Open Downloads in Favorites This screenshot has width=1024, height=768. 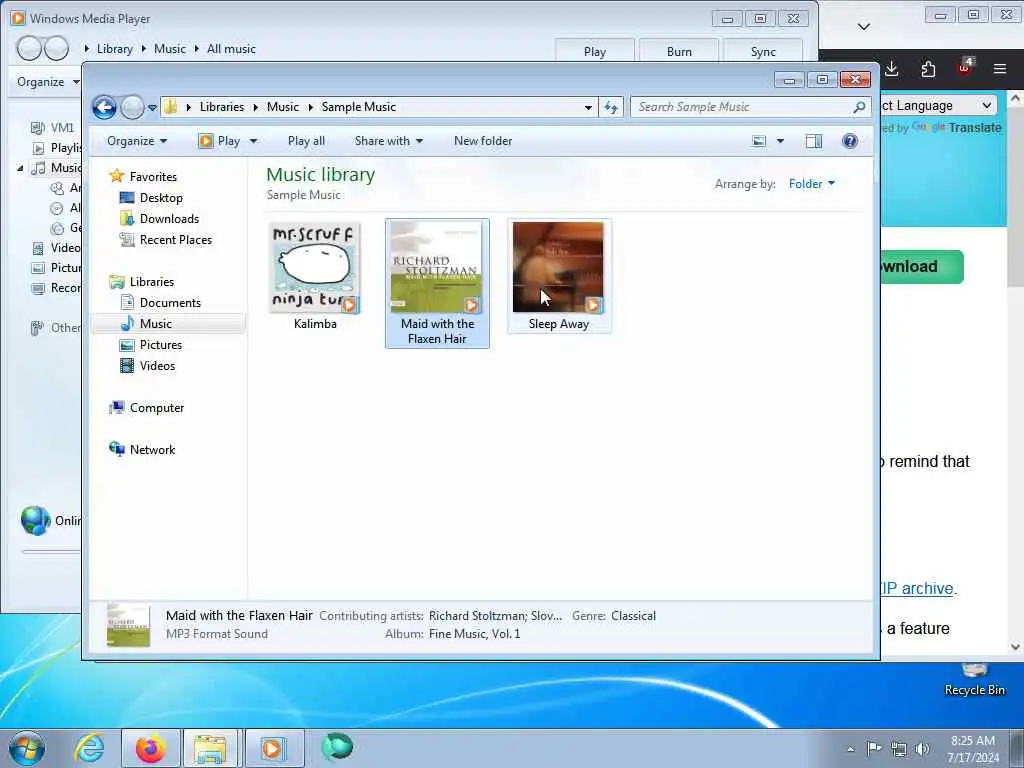[168, 219]
